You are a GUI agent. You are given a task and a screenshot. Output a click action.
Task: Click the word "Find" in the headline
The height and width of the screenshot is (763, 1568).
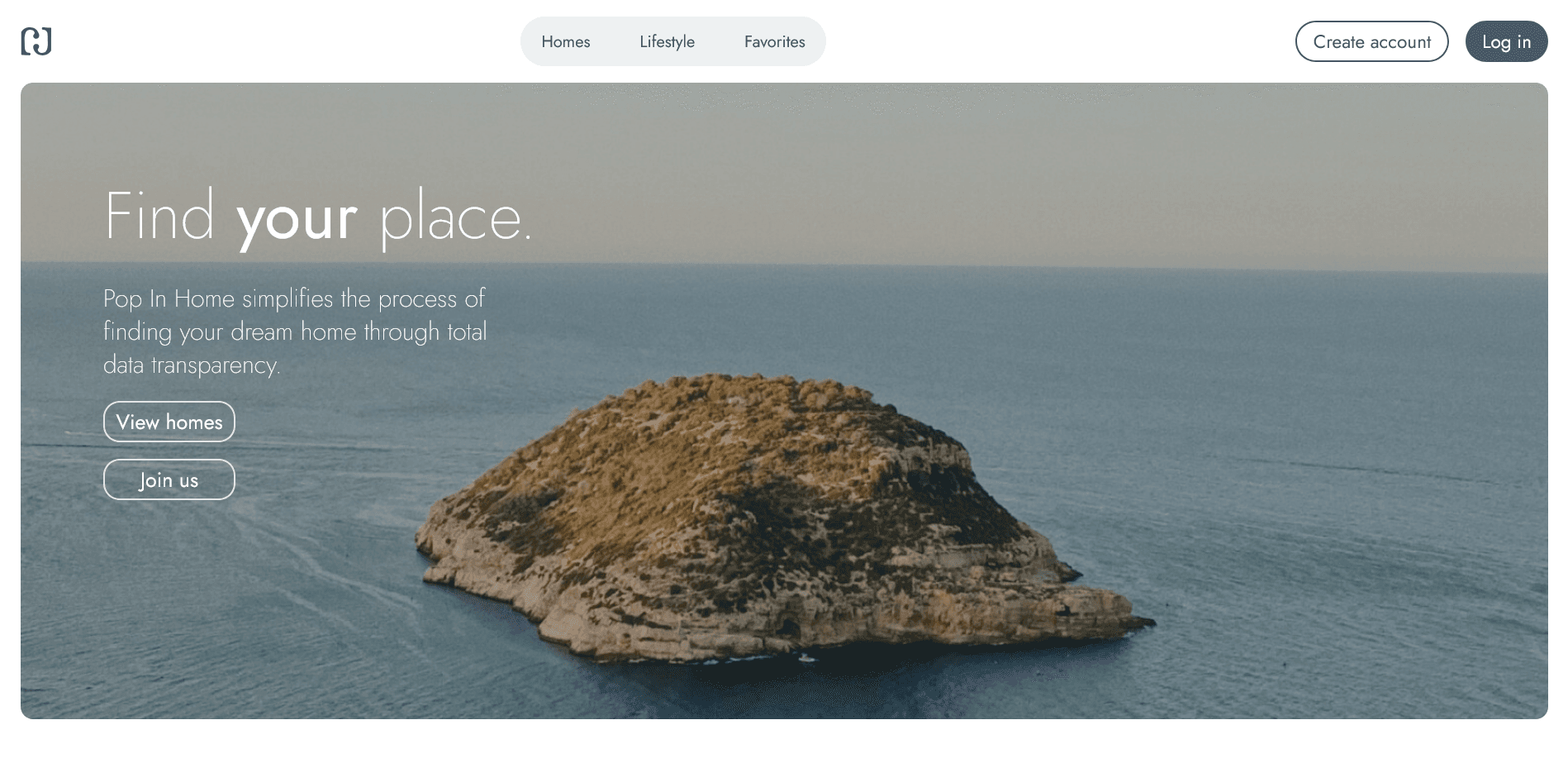pyautogui.click(x=159, y=217)
